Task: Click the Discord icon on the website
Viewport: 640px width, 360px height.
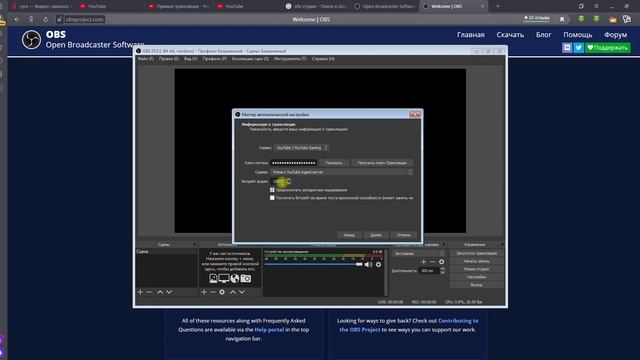Action: tap(567, 48)
